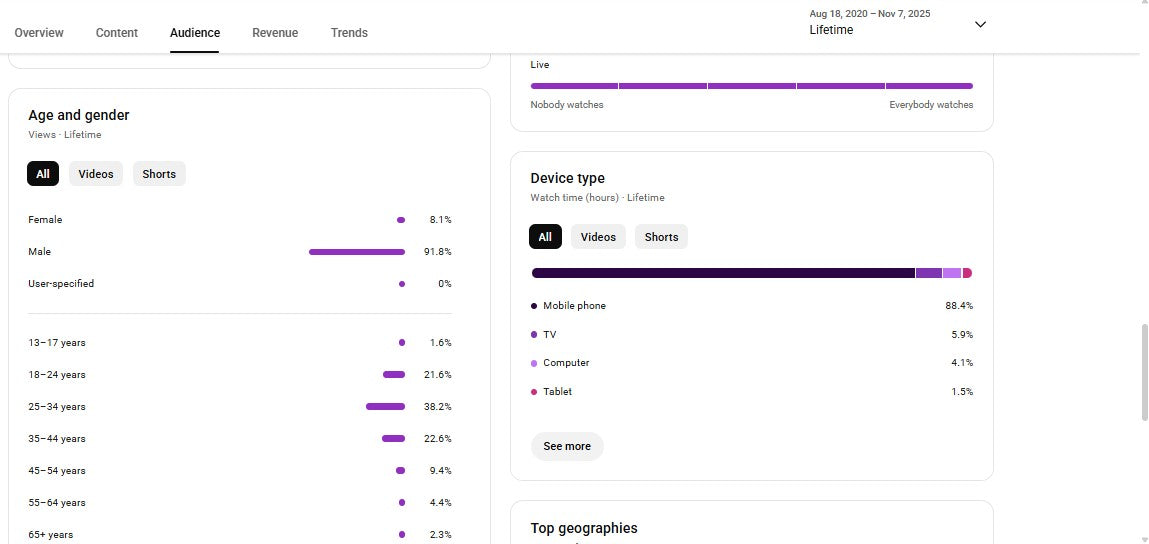Open the date range dropdown chevron
Screen dimensions: 1149x544
[x=980, y=24]
